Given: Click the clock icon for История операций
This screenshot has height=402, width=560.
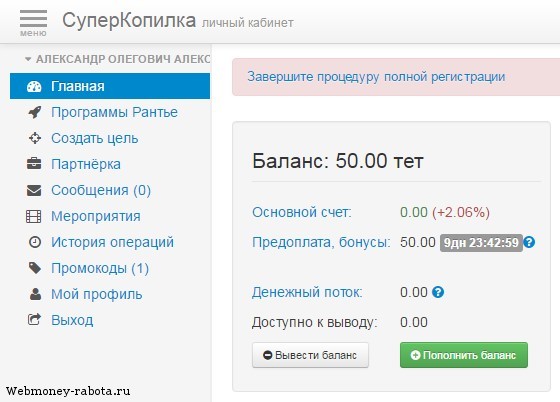Looking at the screenshot, I should pos(35,242).
